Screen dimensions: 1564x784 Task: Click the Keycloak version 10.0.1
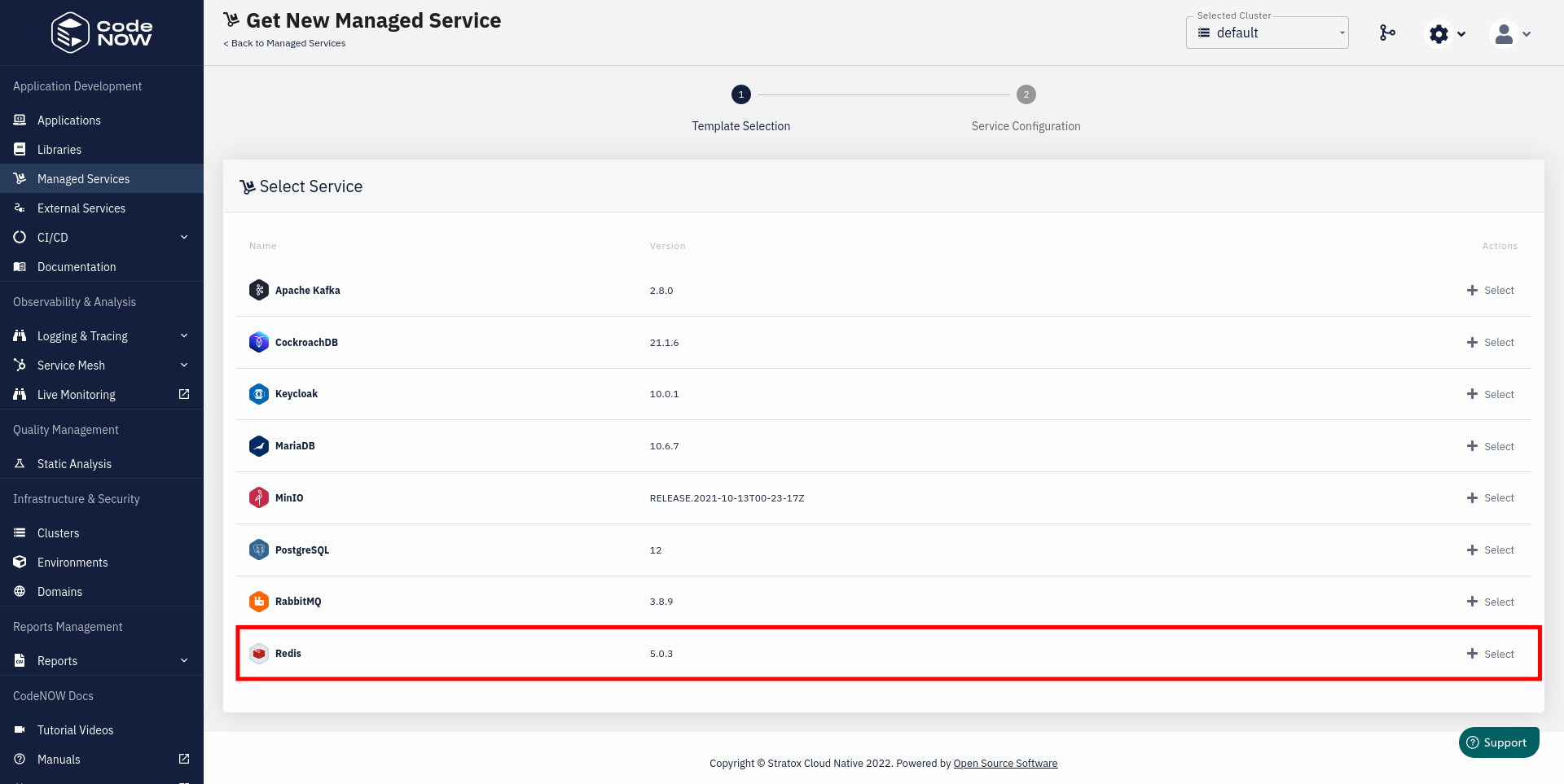[664, 394]
